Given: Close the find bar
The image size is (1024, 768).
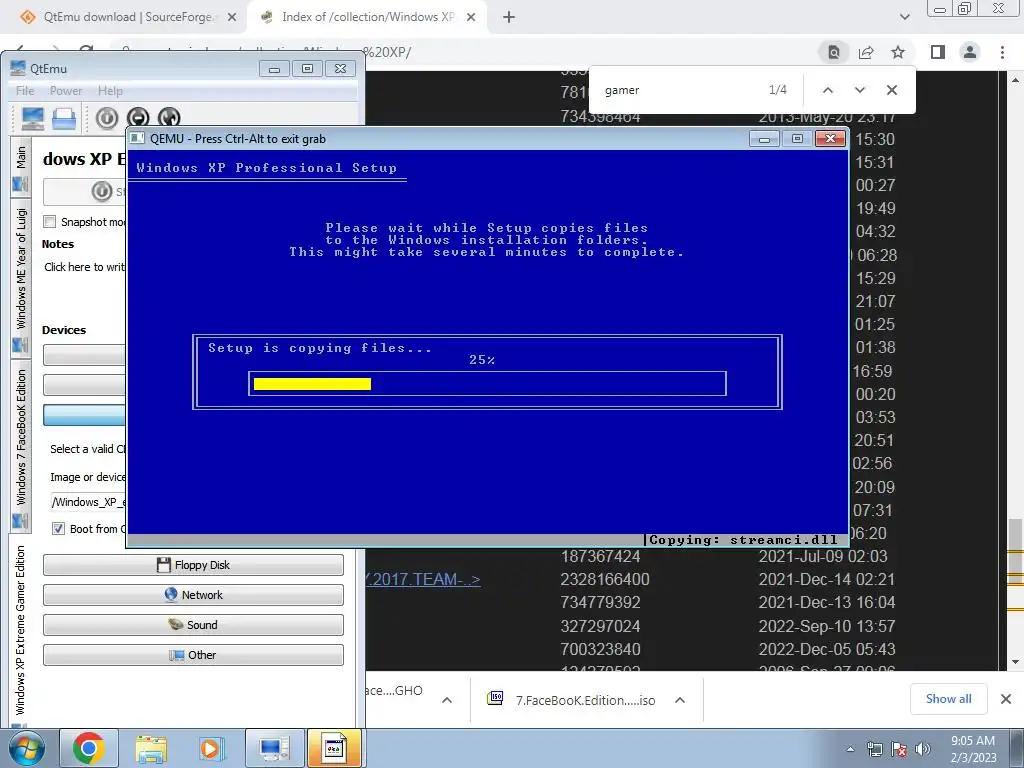Looking at the screenshot, I should point(891,90).
